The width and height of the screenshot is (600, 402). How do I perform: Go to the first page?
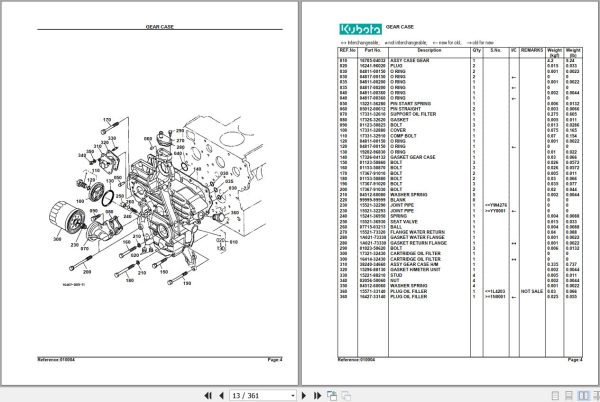click(x=208, y=395)
